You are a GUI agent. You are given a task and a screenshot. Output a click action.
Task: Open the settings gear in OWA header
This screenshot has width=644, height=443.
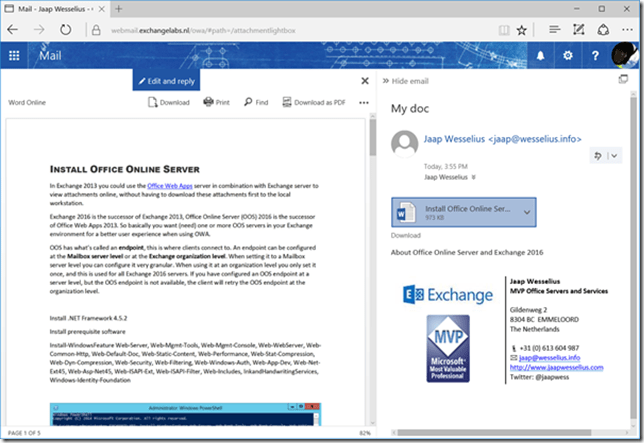[x=568, y=56]
